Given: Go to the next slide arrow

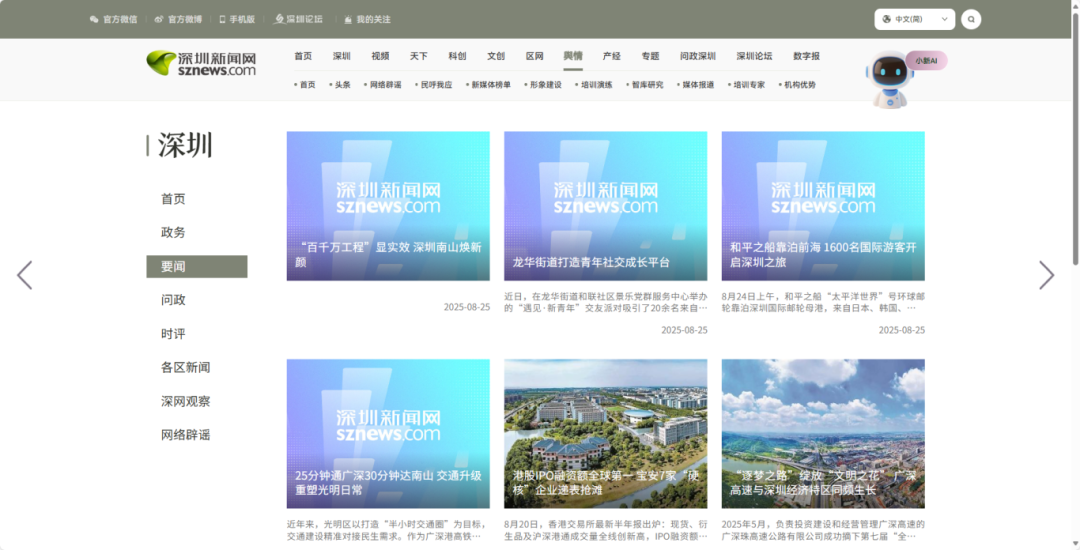Looking at the screenshot, I should click(1046, 275).
